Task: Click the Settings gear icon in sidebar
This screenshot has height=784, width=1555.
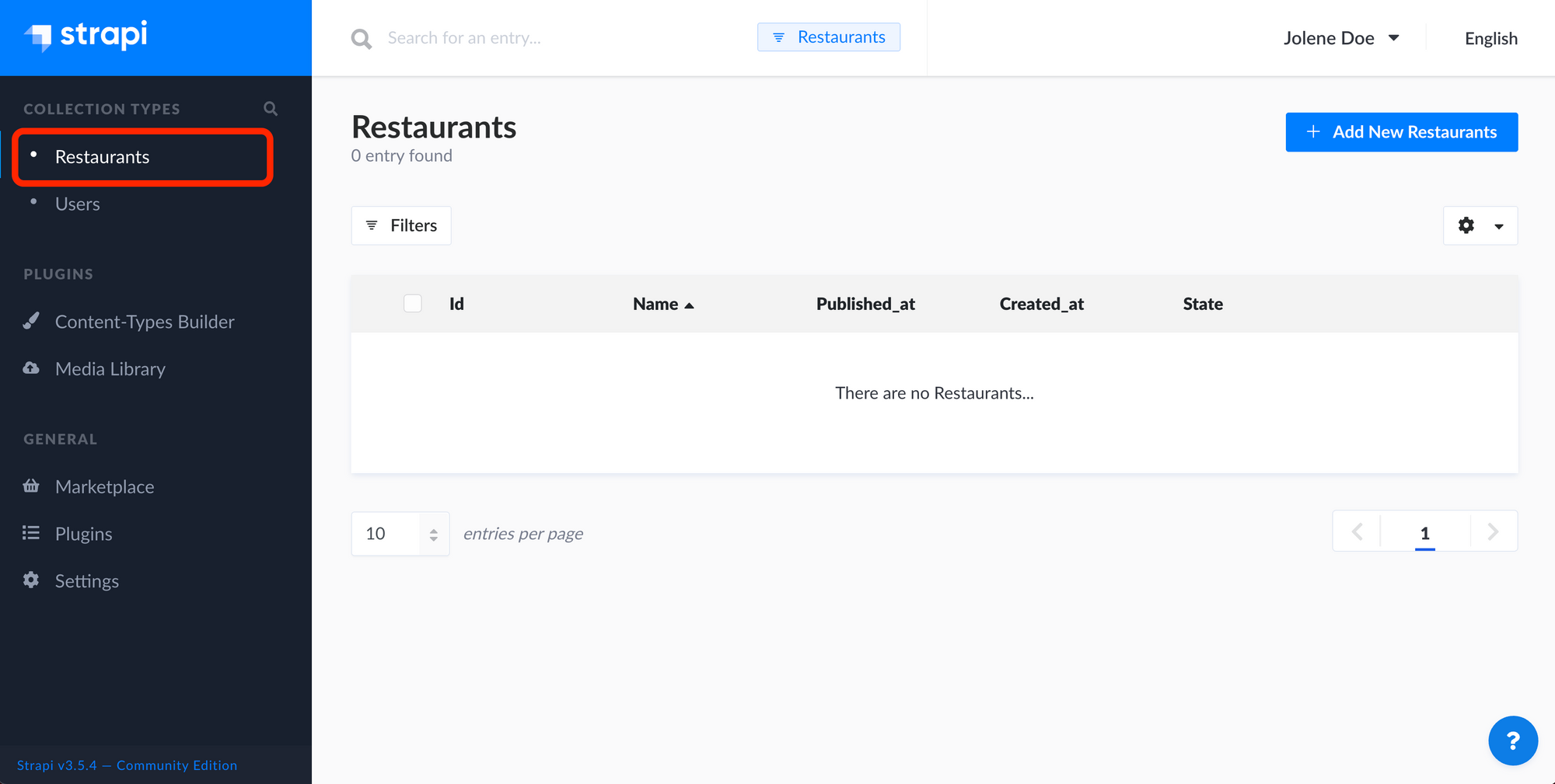Action: tap(31, 580)
